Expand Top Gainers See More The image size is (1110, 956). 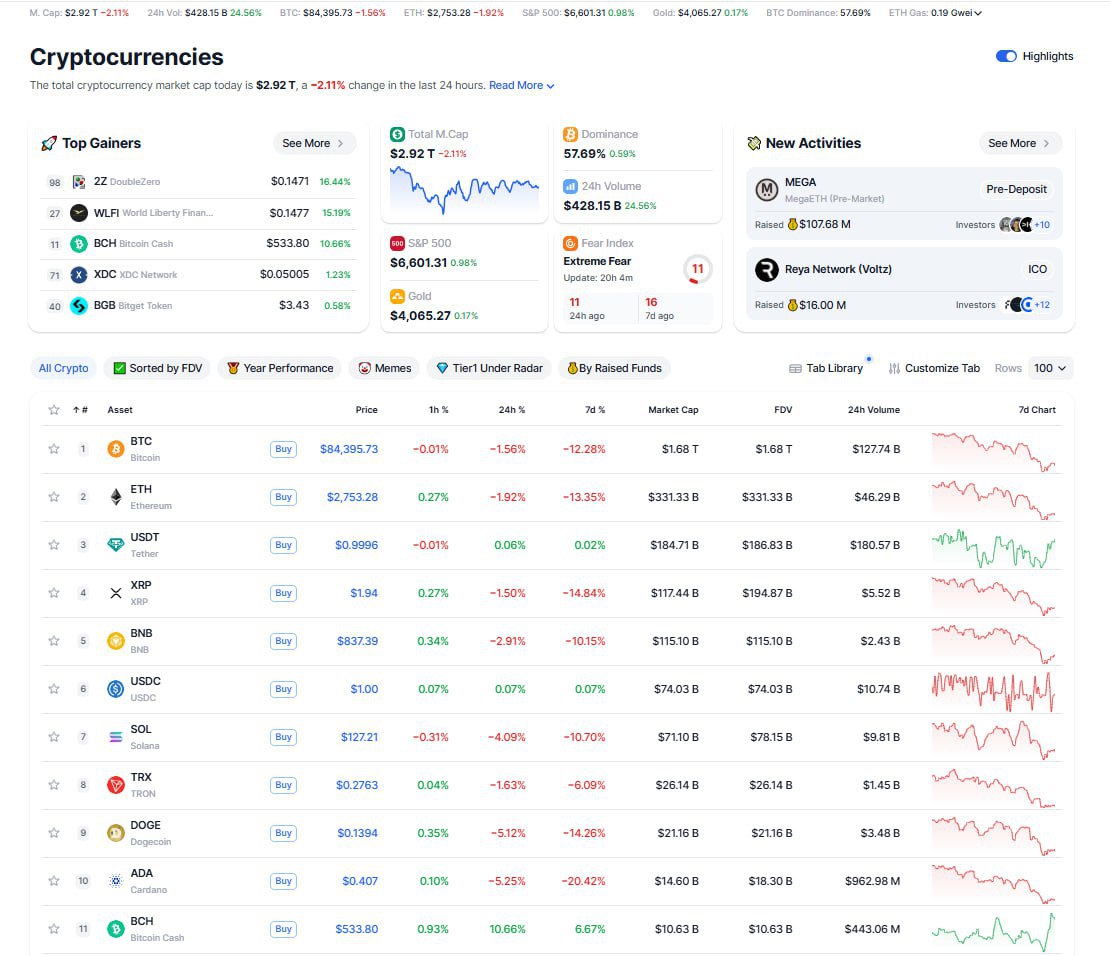(x=314, y=143)
